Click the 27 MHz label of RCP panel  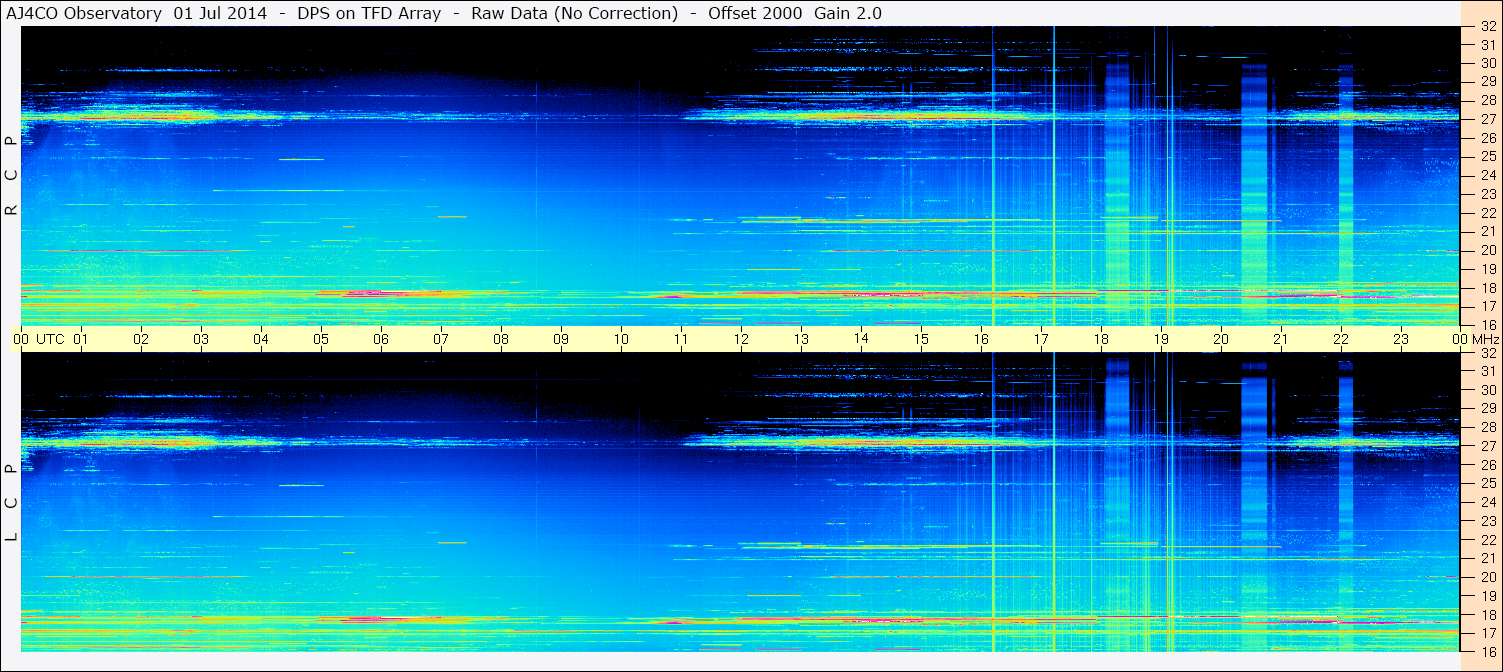(x=1488, y=118)
